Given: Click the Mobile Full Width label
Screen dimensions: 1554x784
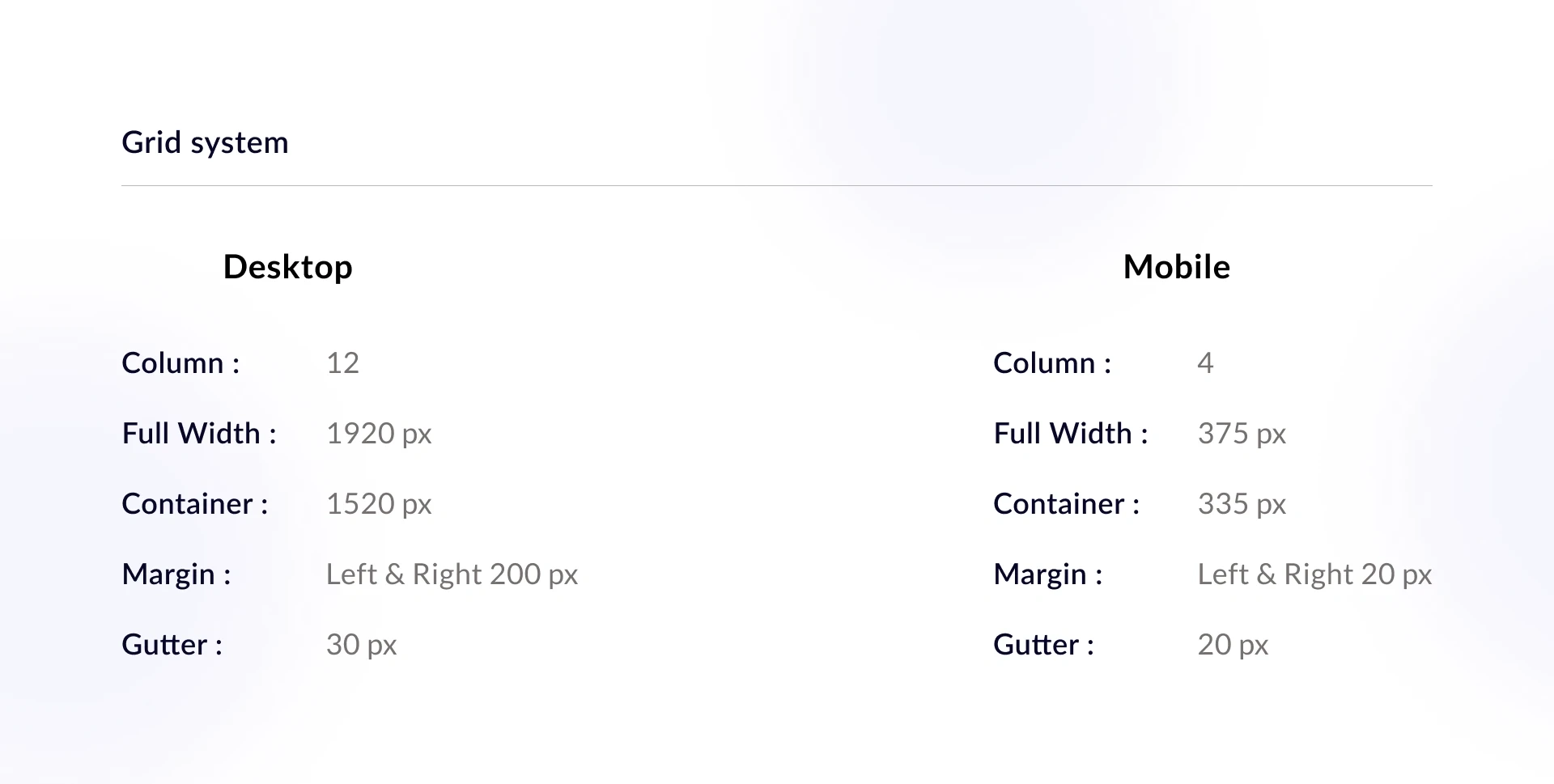Looking at the screenshot, I should [1071, 434].
